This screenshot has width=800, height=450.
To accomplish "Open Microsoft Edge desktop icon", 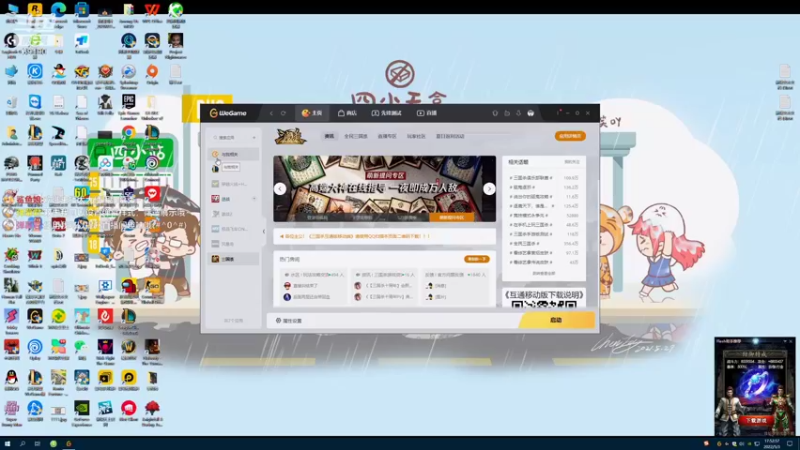I will click(x=58, y=13).
